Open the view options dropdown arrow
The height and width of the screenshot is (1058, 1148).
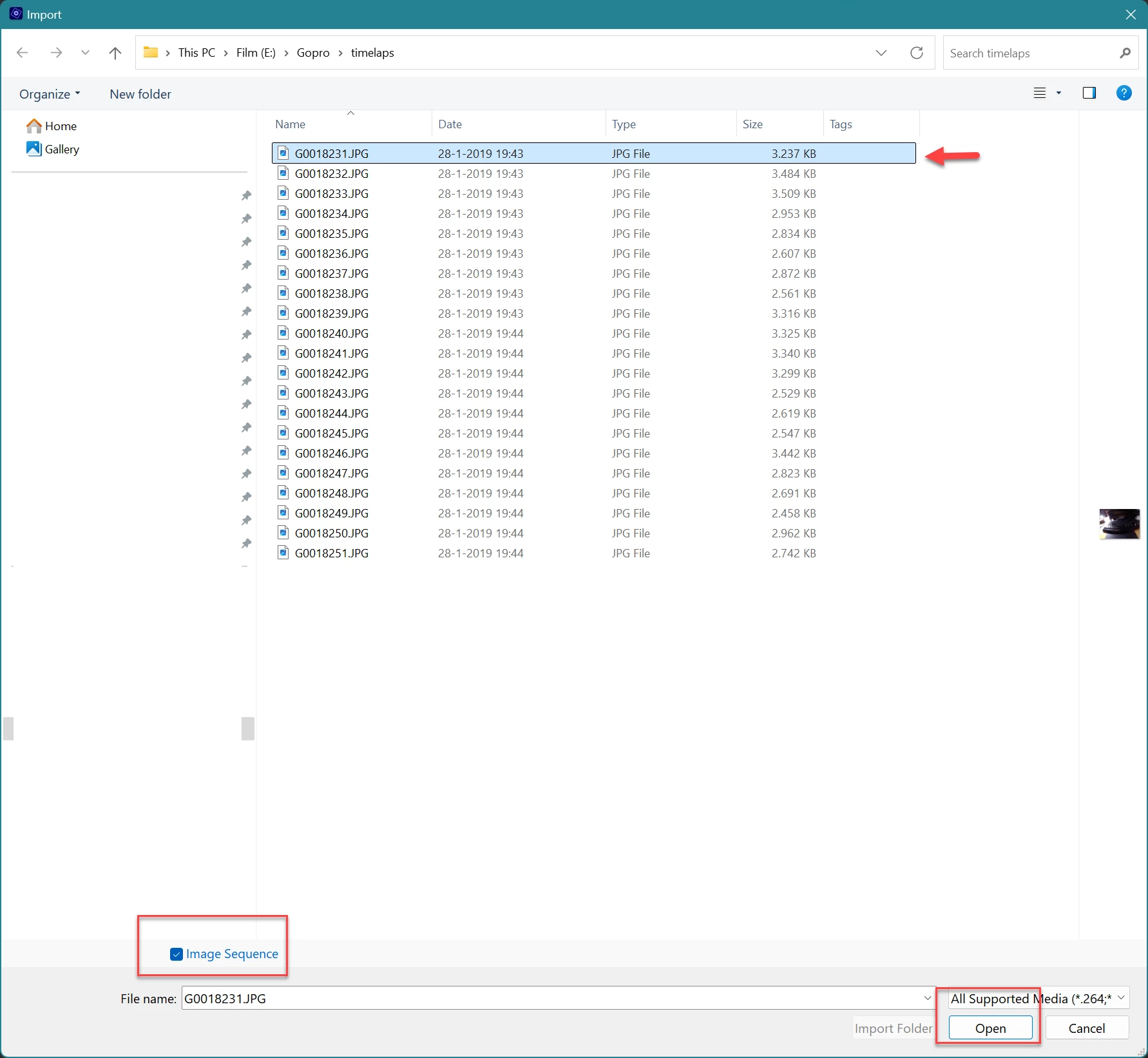[x=1058, y=93]
